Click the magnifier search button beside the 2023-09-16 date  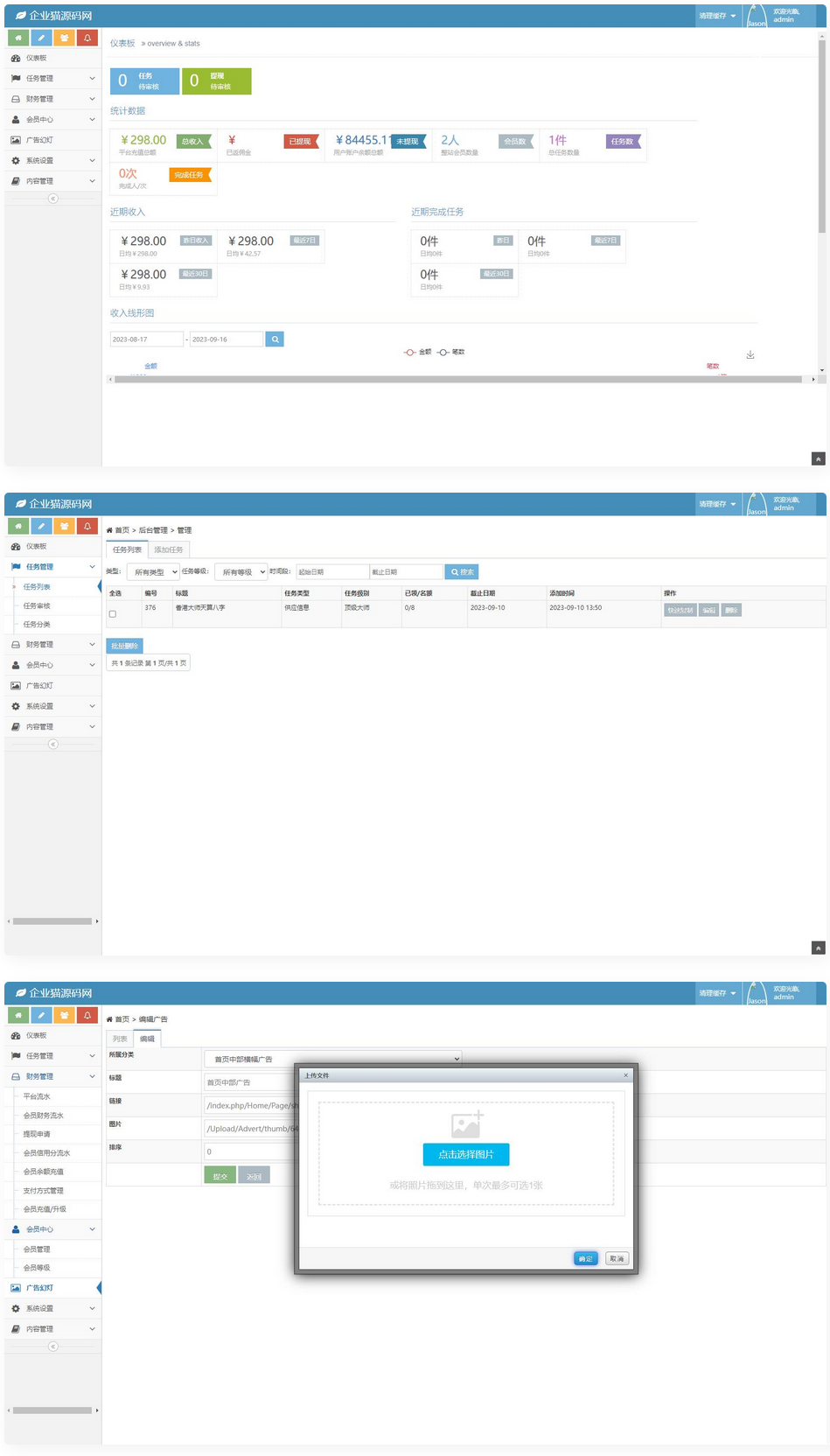(x=275, y=339)
